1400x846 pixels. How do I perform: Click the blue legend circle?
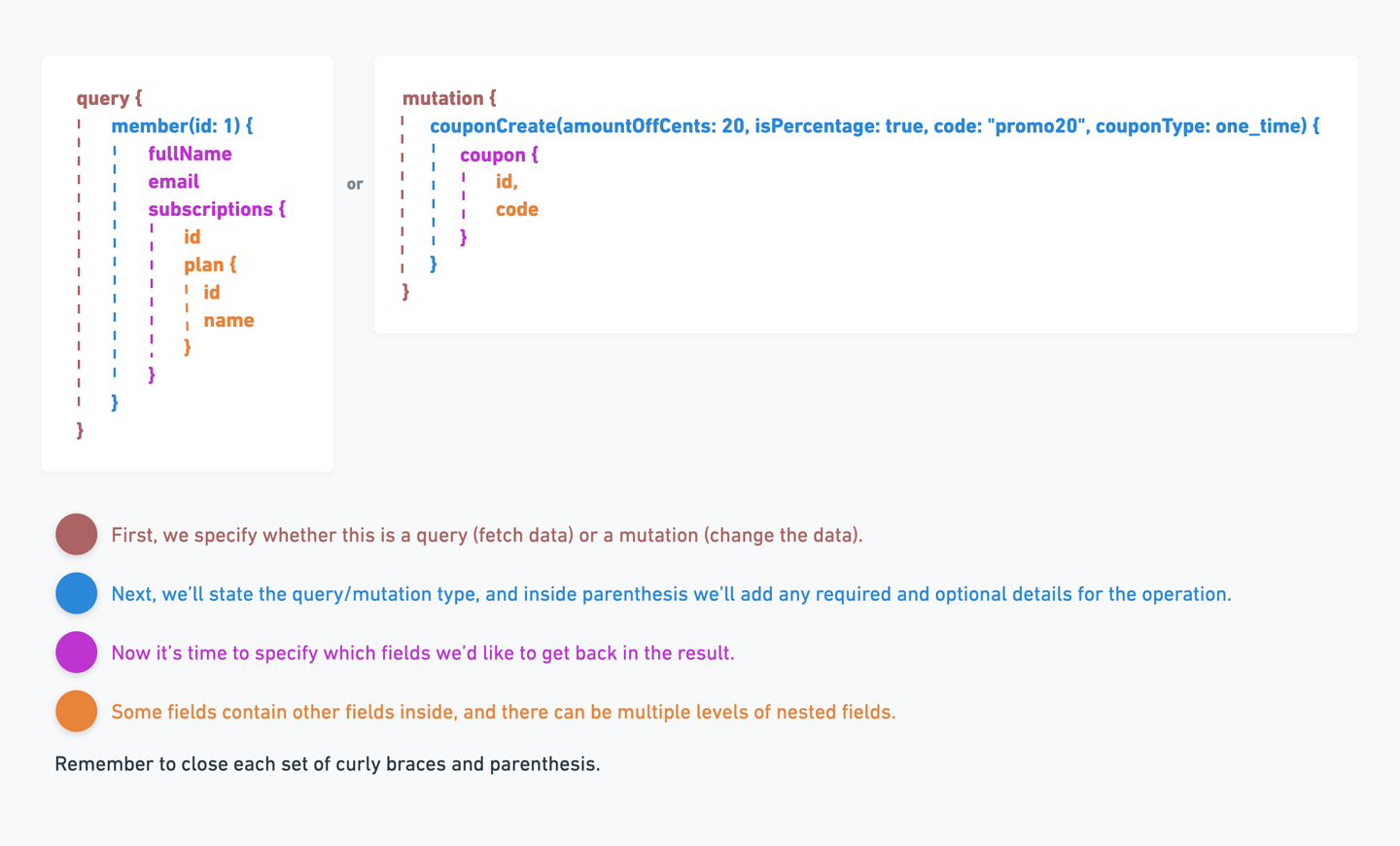click(x=76, y=593)
